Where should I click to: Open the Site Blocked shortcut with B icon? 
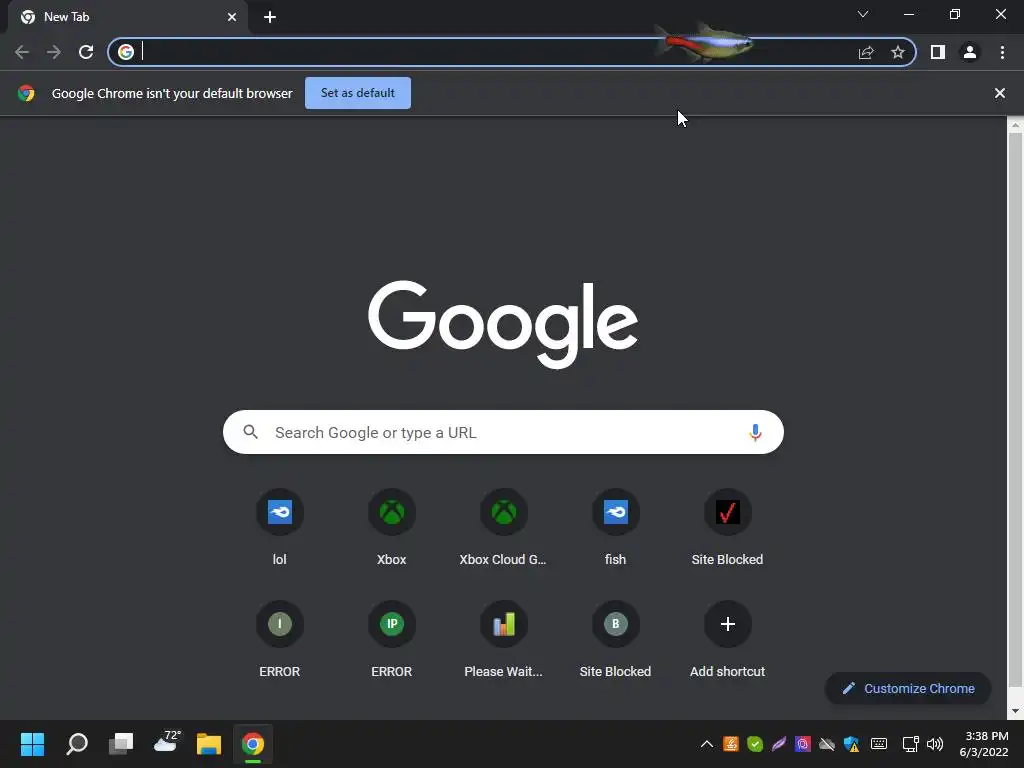pyautogui.click(x=615, y=639)
